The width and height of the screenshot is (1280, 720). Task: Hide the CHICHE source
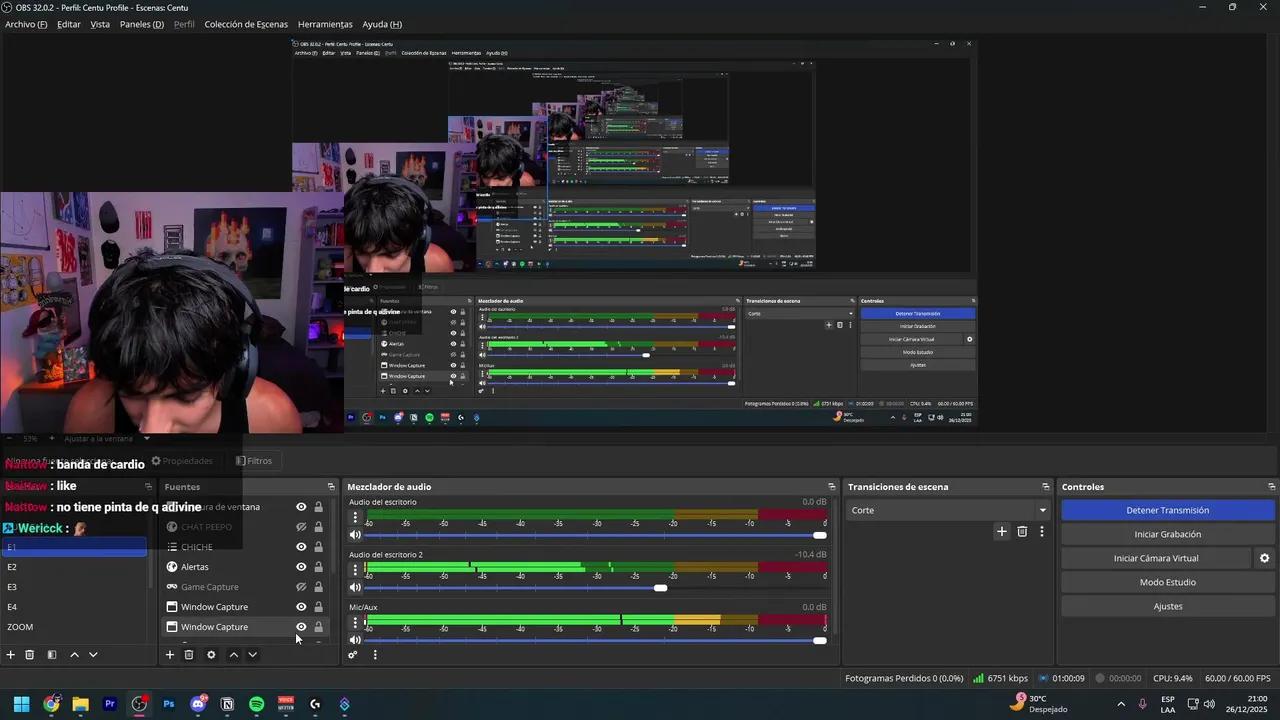(301, 547)
